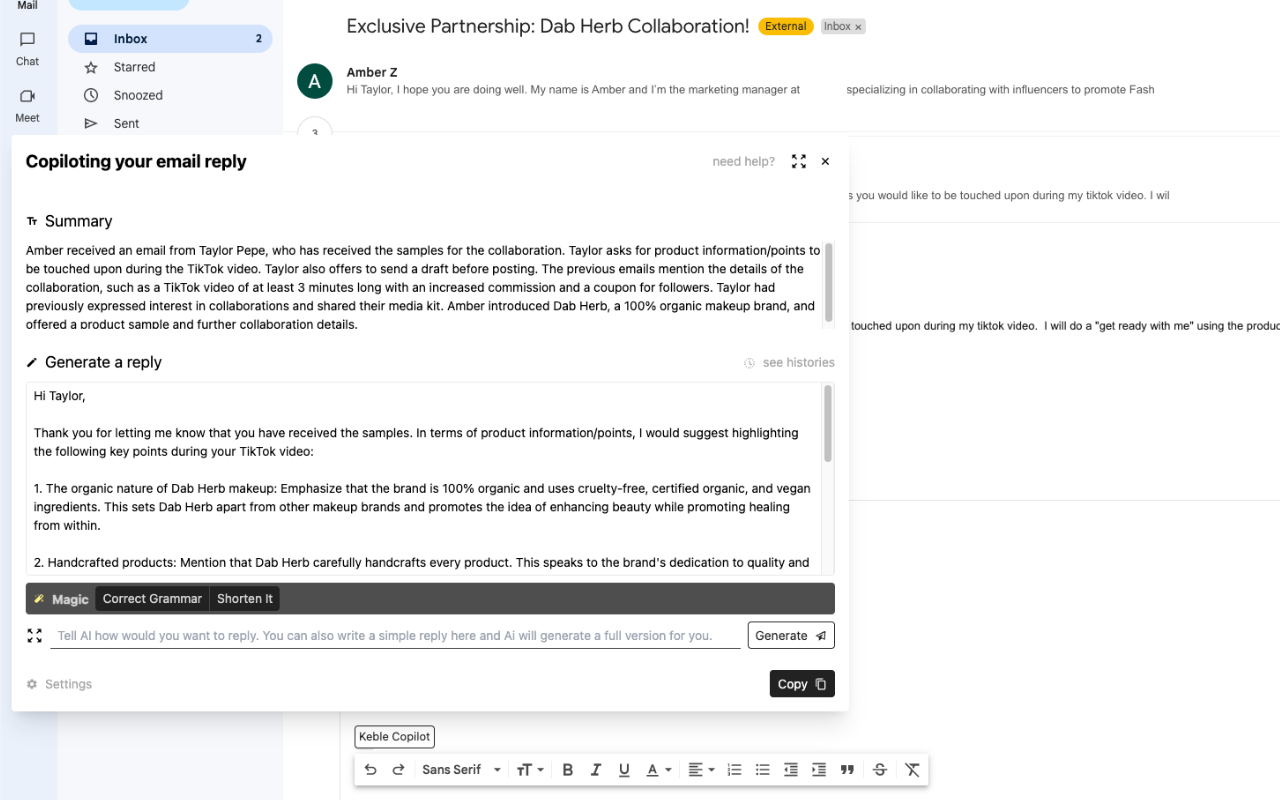Viewport: 1280px width, 800px height.
Task: Open the Sent folder
Action: click(x=126, y=123)
